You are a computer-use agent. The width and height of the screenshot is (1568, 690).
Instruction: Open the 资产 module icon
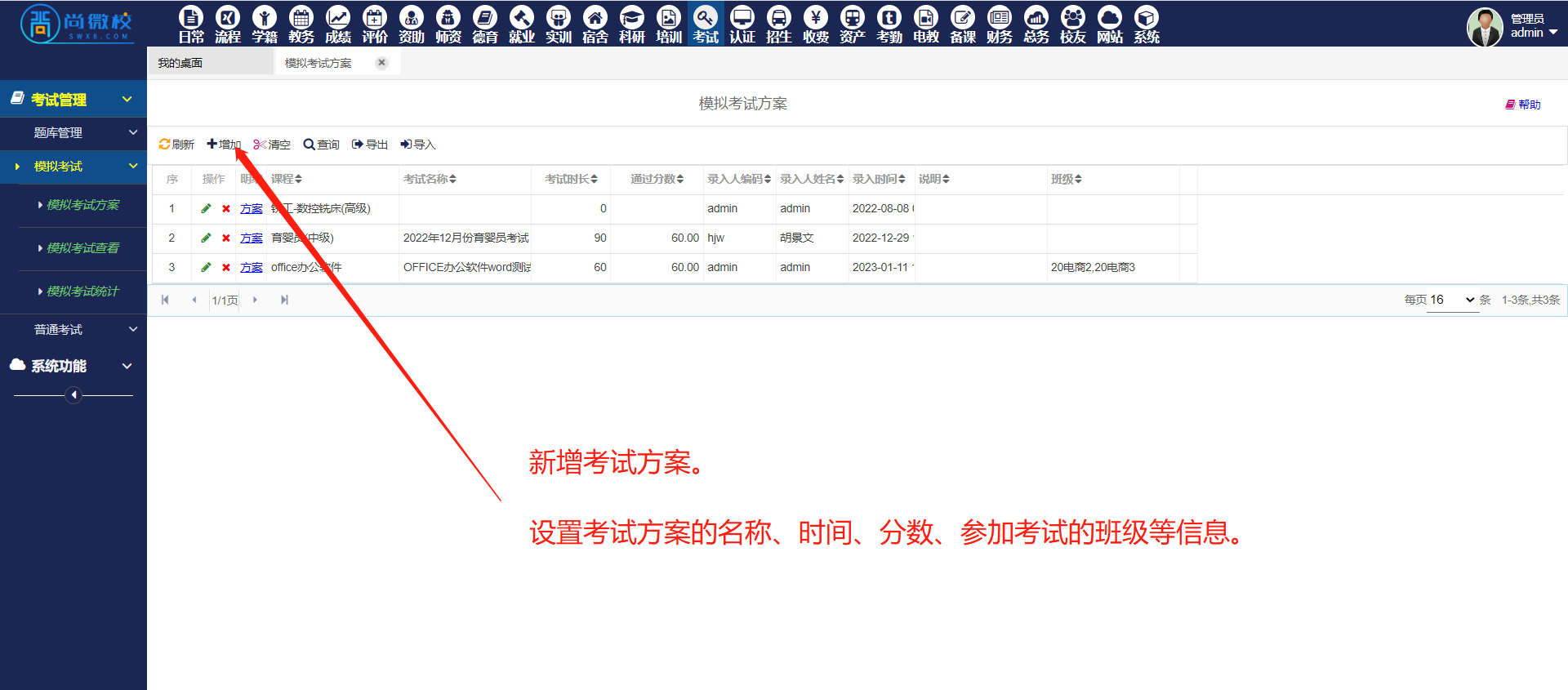[x=853, y=24]
